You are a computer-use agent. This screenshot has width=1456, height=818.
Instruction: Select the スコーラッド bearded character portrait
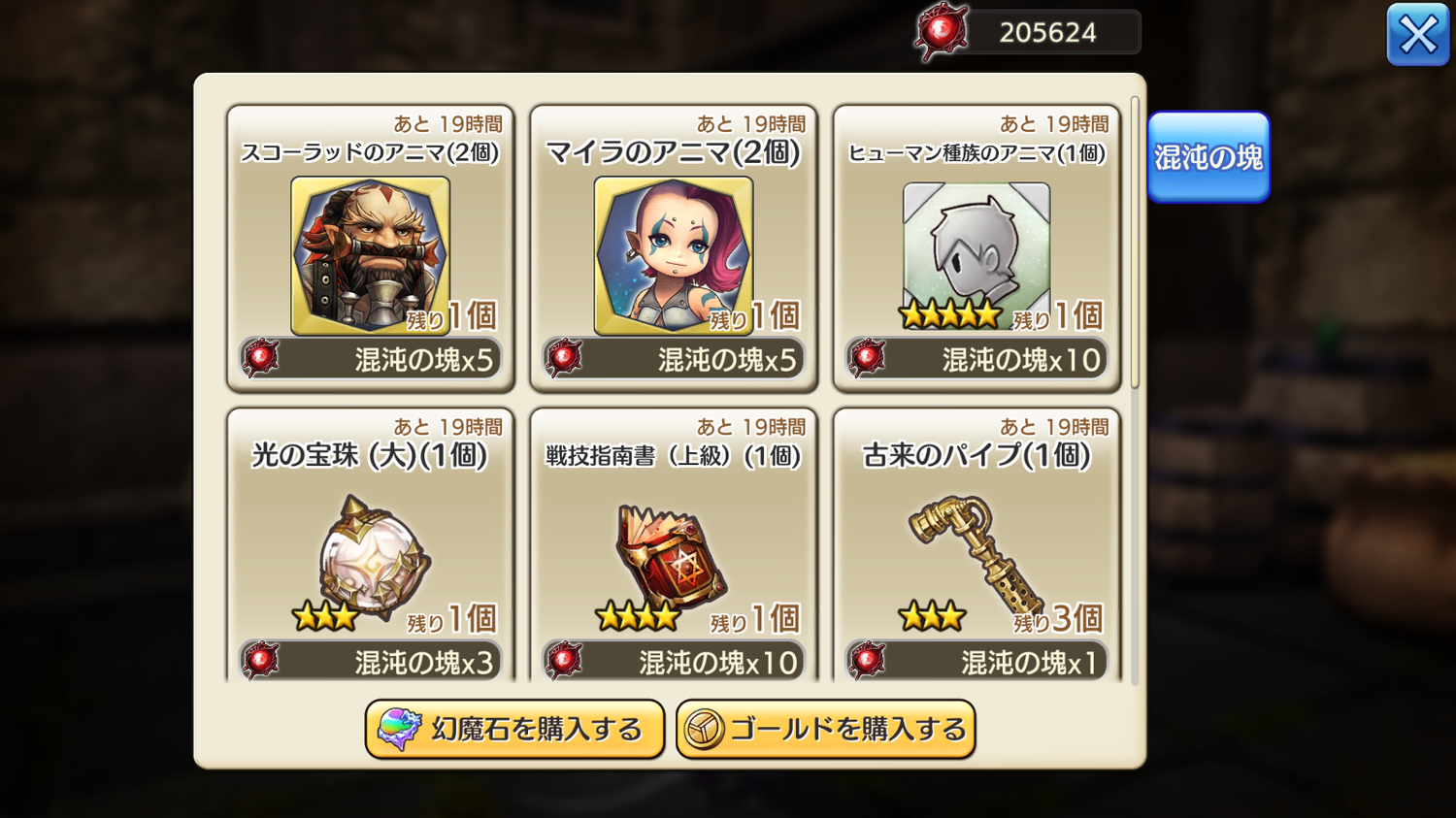point(370,255)
